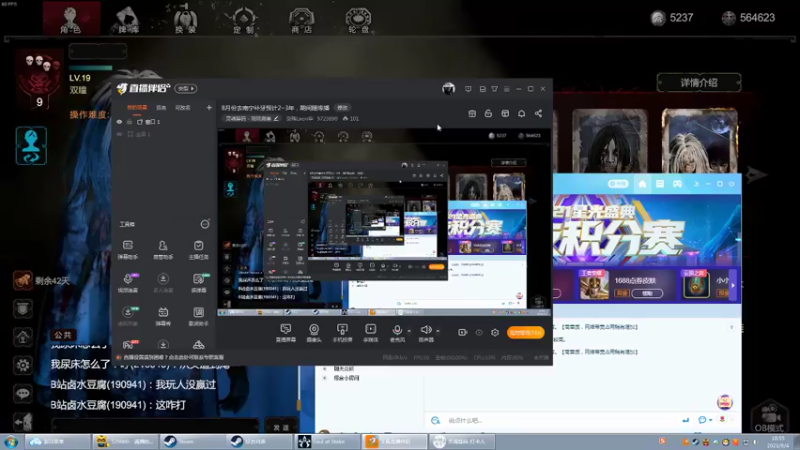Select first scene tab in streaming tool

click(x=137, y=108)
